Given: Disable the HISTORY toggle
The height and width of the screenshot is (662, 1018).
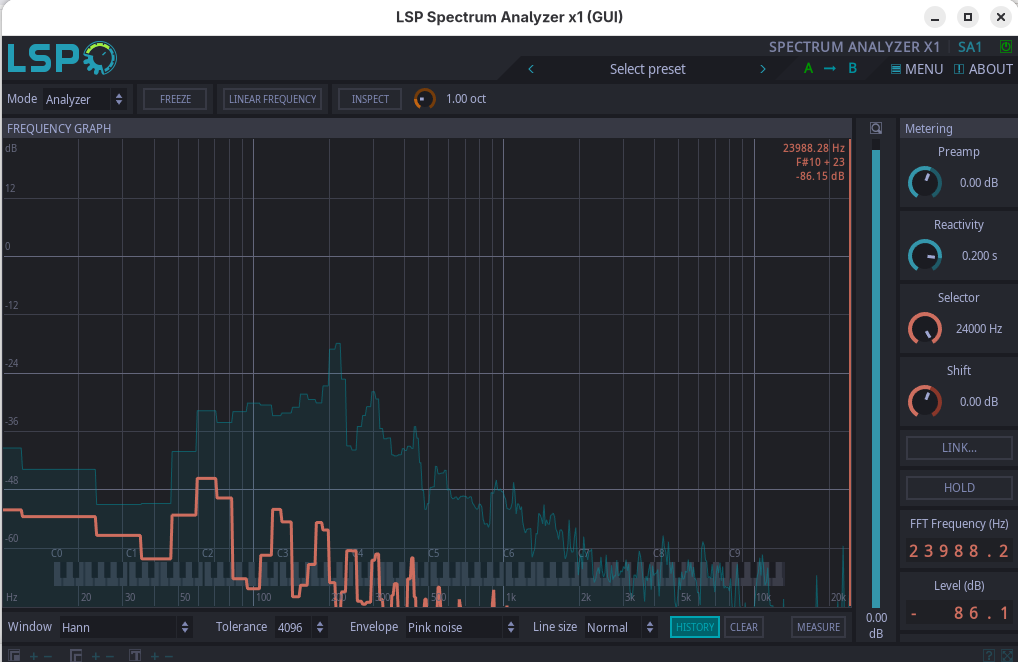Looking at the screenshot, I should click(695, 627).
